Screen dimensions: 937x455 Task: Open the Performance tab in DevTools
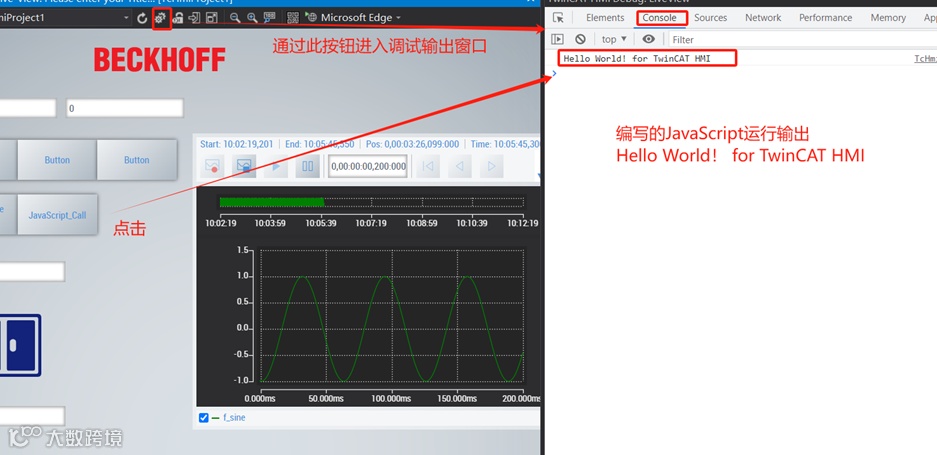[x=826, y=18]
